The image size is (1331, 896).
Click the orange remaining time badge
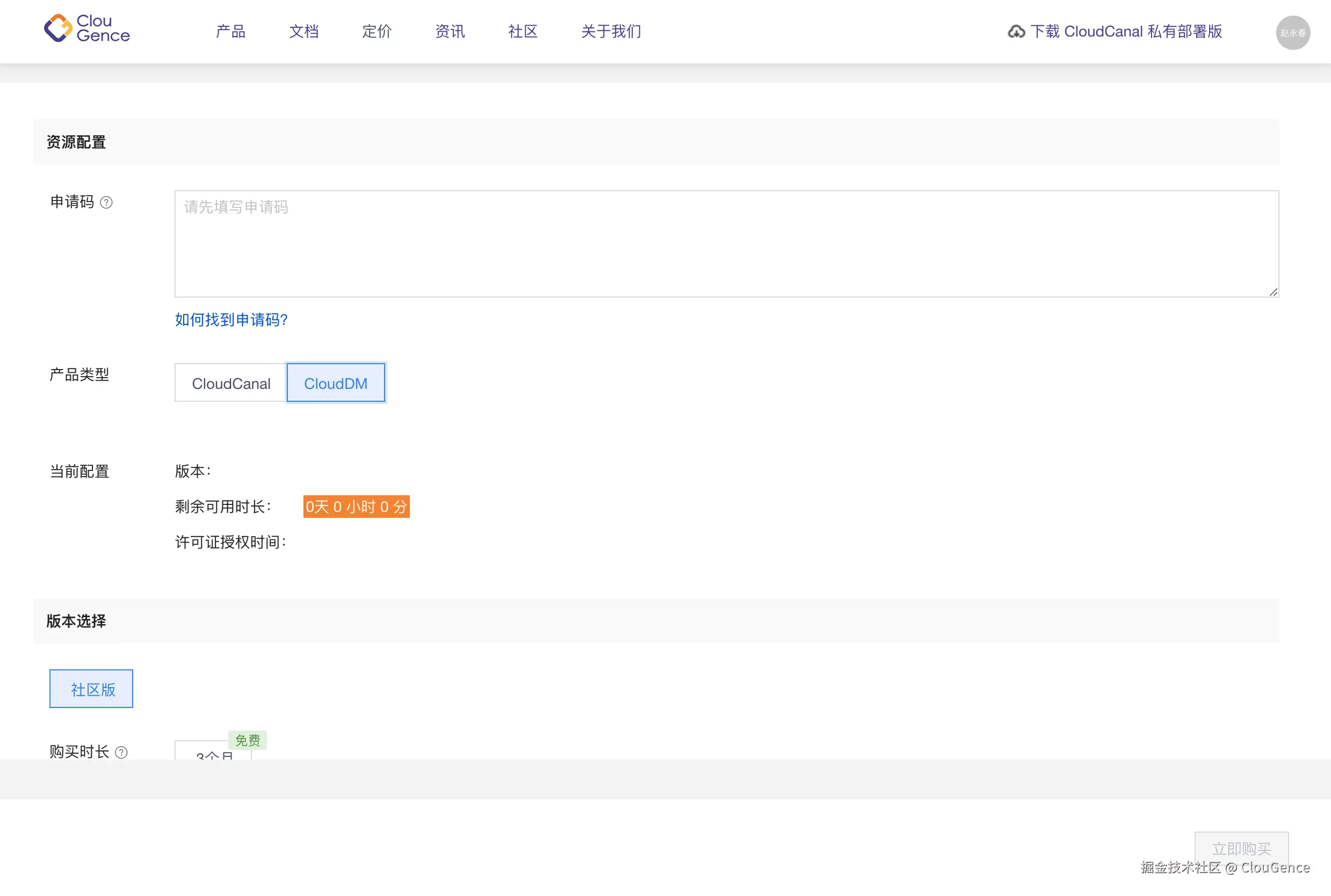357,507
